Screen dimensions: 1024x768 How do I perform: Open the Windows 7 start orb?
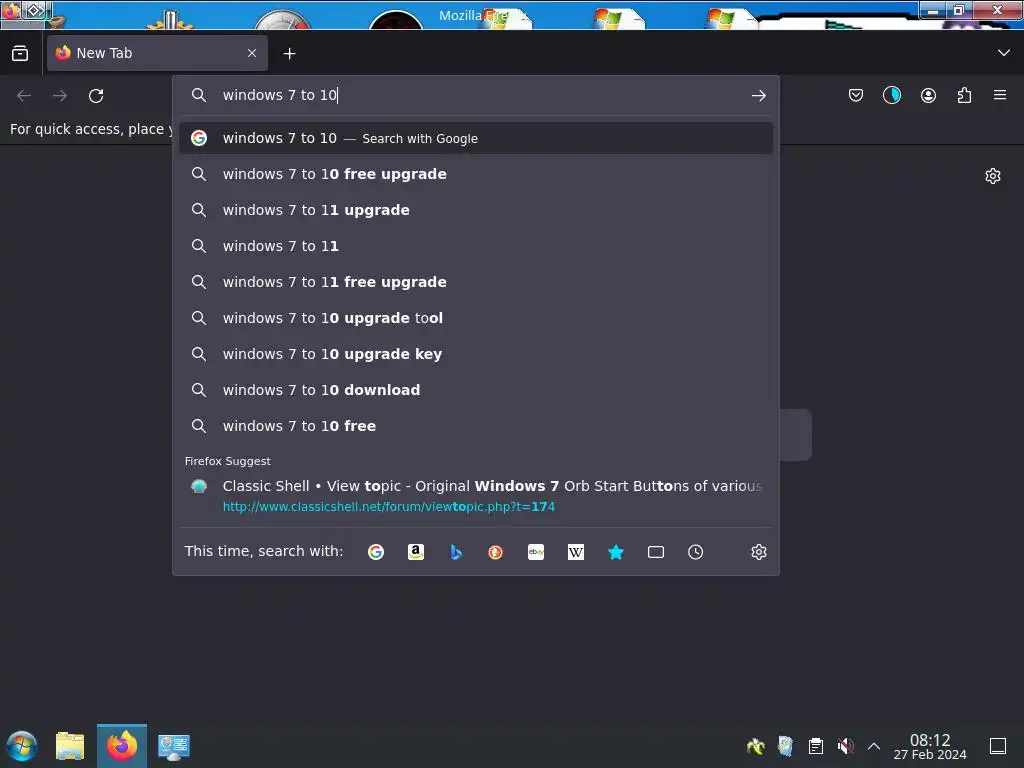(x=22, y=746)
